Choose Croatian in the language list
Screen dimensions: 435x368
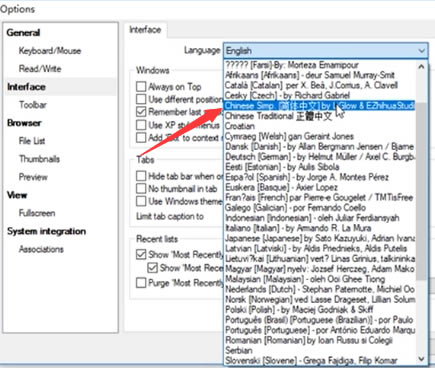[x=320, y=126]
